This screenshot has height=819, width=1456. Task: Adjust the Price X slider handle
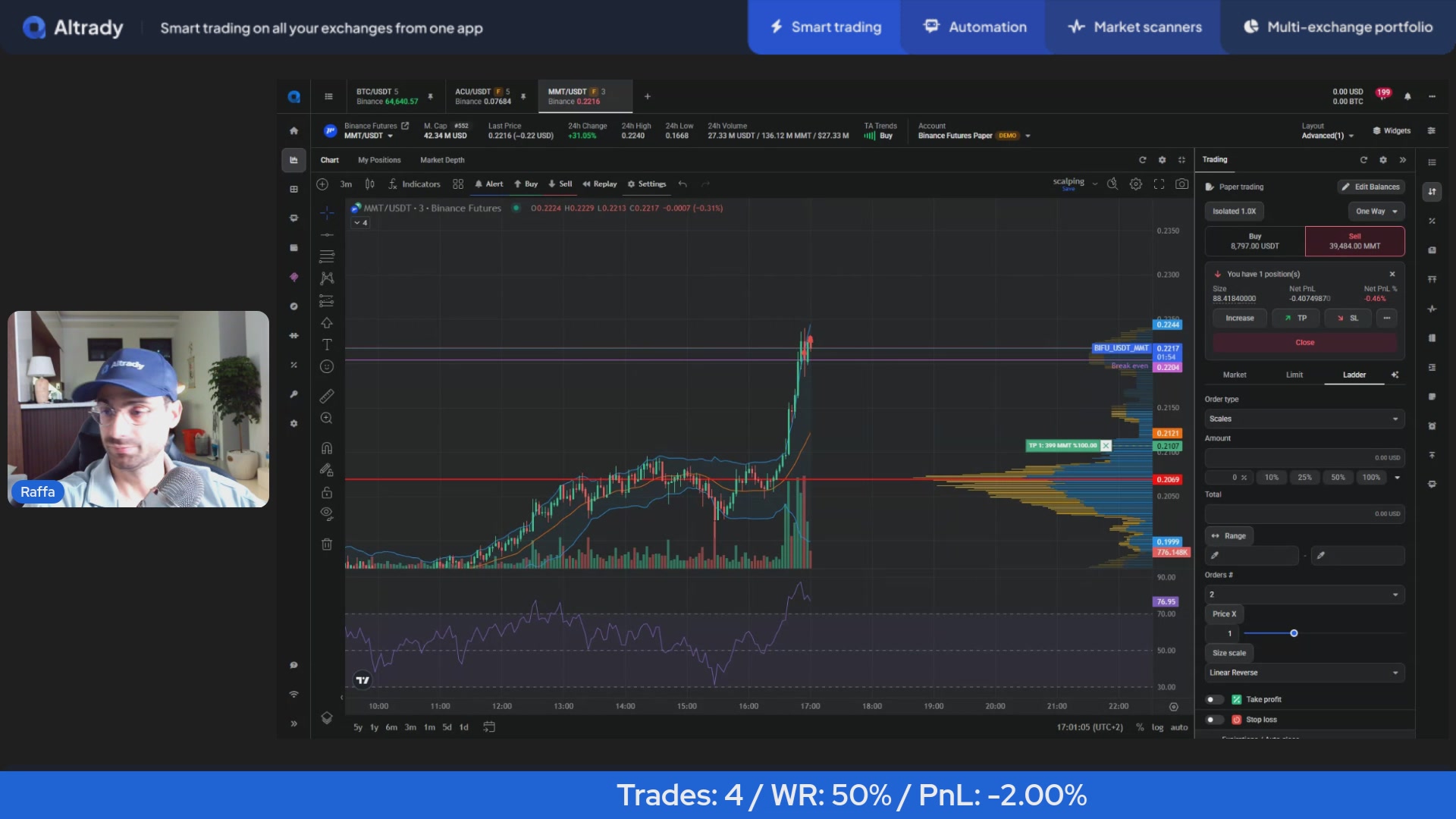[1294, 633]
